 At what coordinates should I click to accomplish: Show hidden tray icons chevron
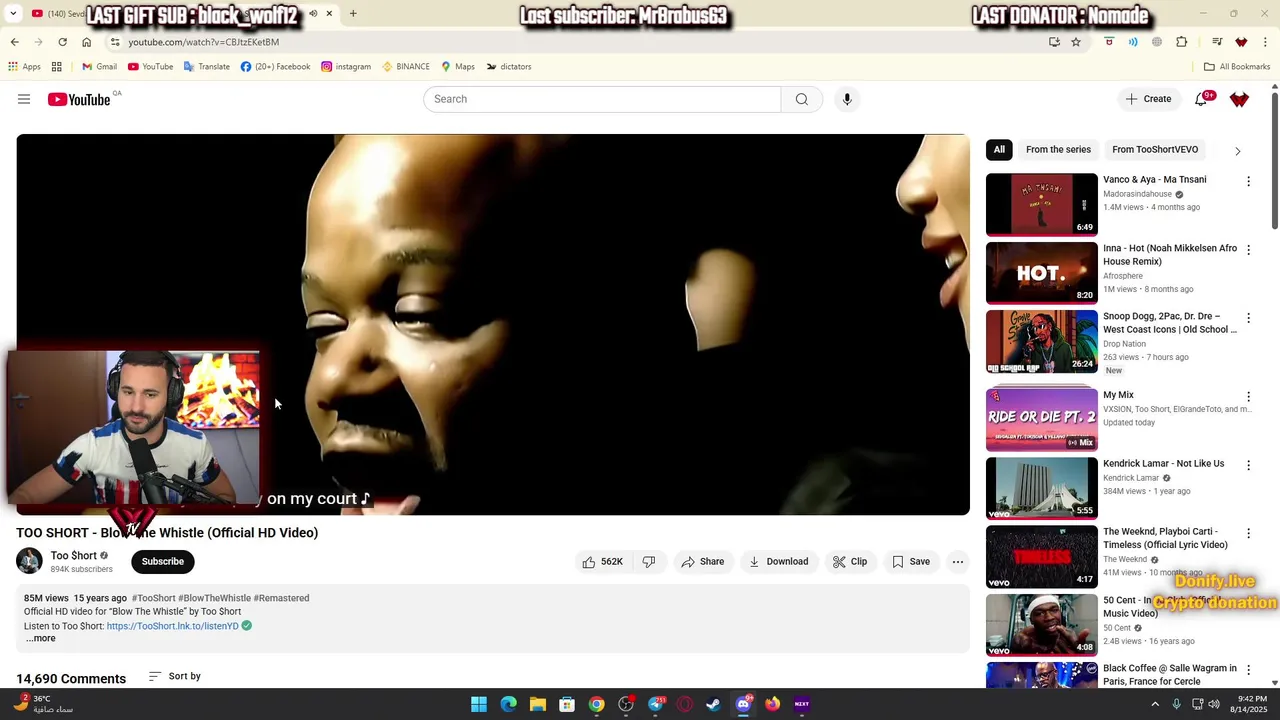(x=1155, y=704)
